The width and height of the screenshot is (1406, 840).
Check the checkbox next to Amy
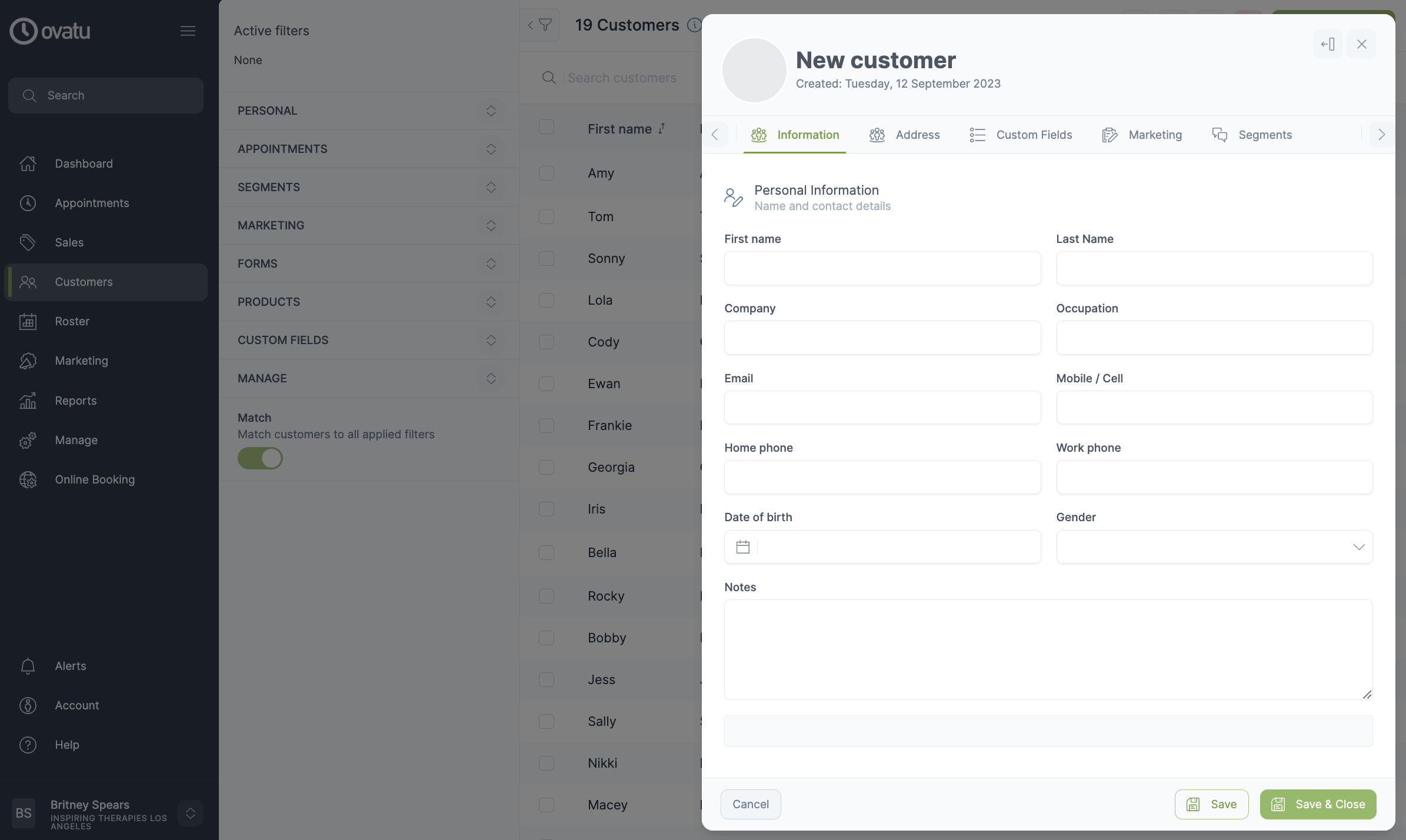(x=546, y=173)
